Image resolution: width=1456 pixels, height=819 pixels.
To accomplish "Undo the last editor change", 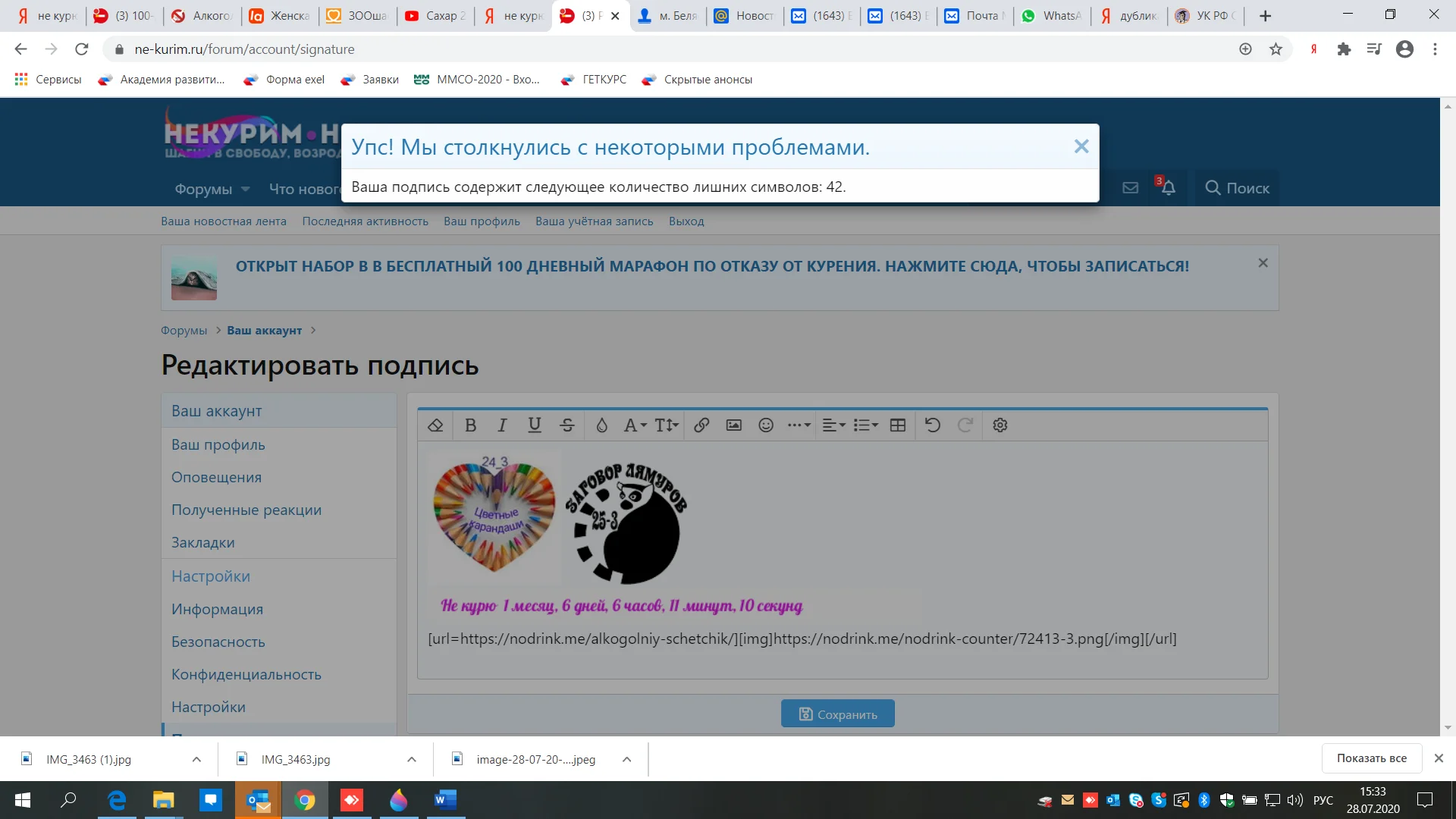I will (x=932, y=425).
